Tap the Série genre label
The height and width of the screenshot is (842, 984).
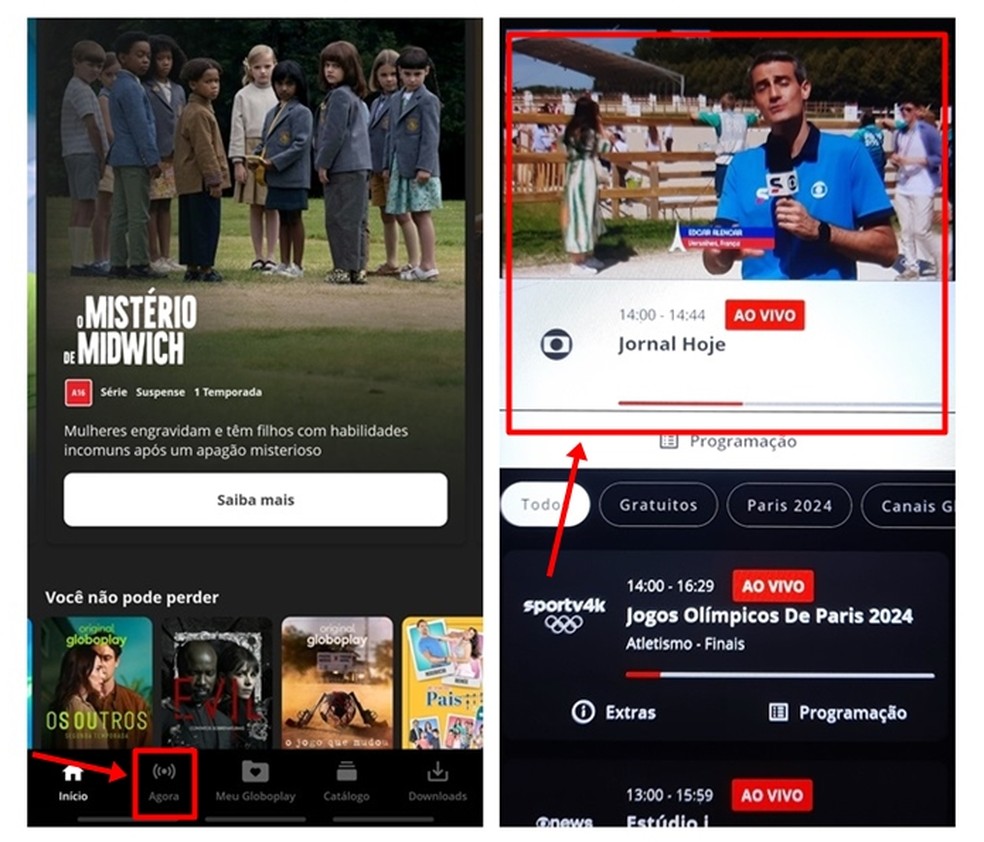pyautogui.click(x=114, y=392)
